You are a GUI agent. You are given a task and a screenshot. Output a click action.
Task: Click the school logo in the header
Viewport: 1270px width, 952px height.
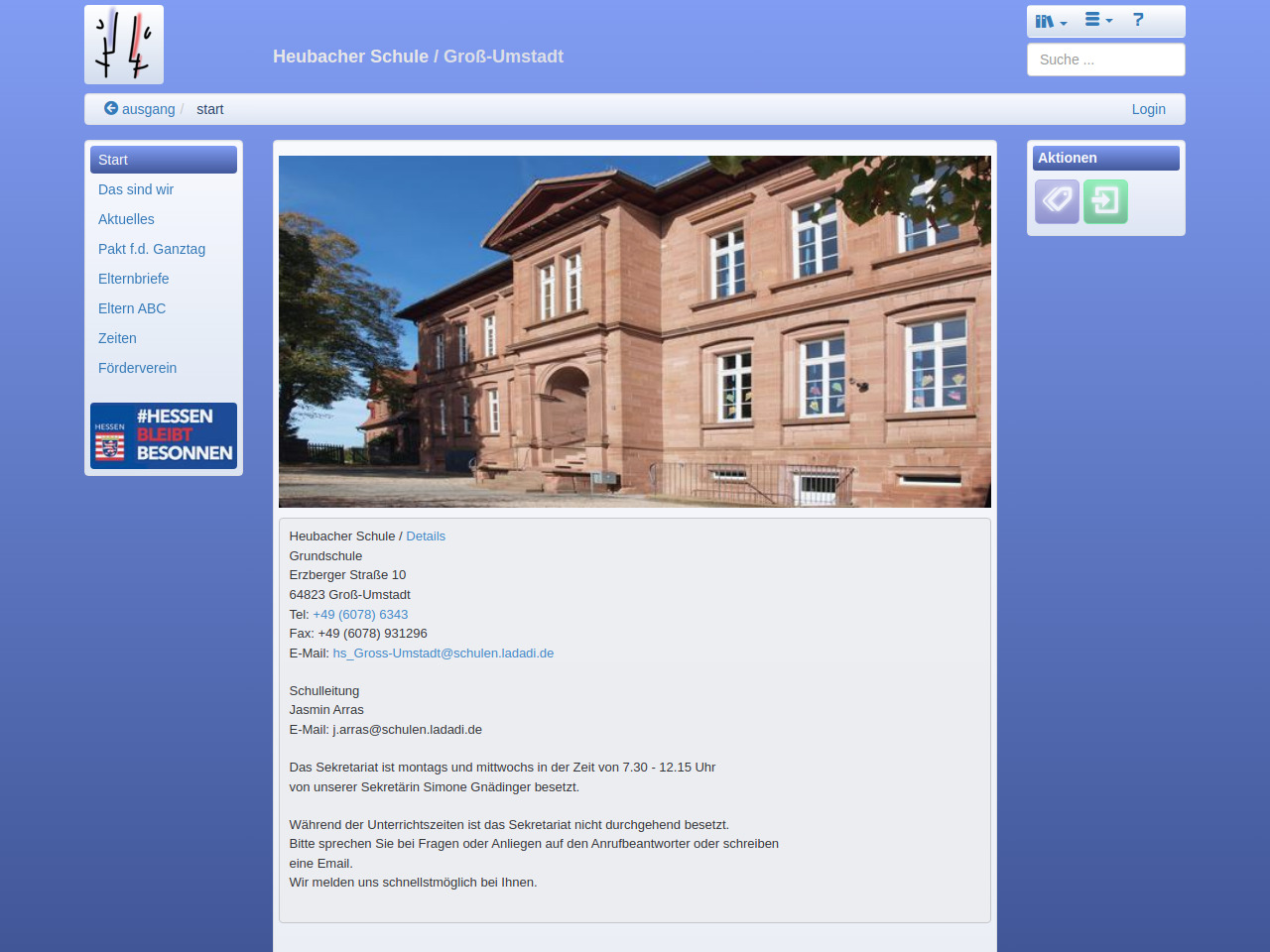(x=124, y=45)
